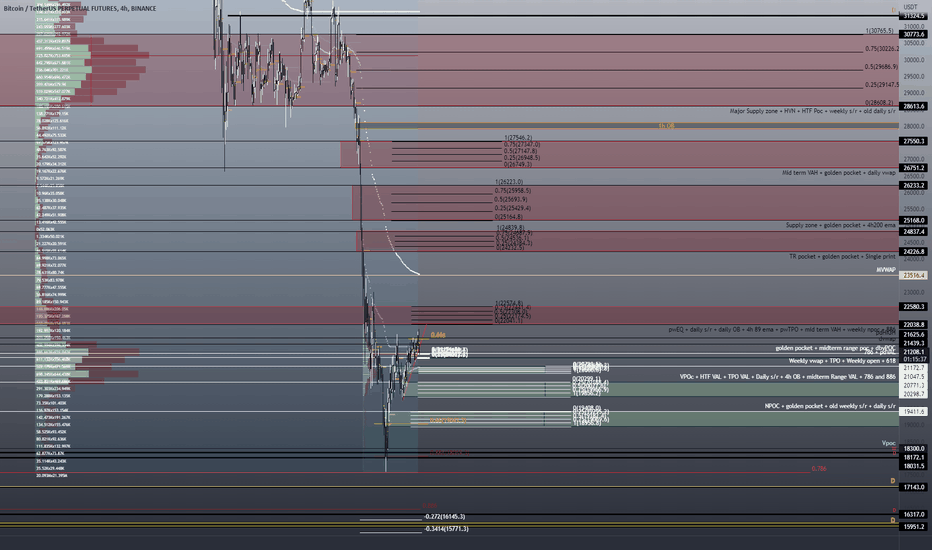This screenshot has width=932, height=550.
Task: Select the 24226.8 price label
Action: (x=914, y=252)
